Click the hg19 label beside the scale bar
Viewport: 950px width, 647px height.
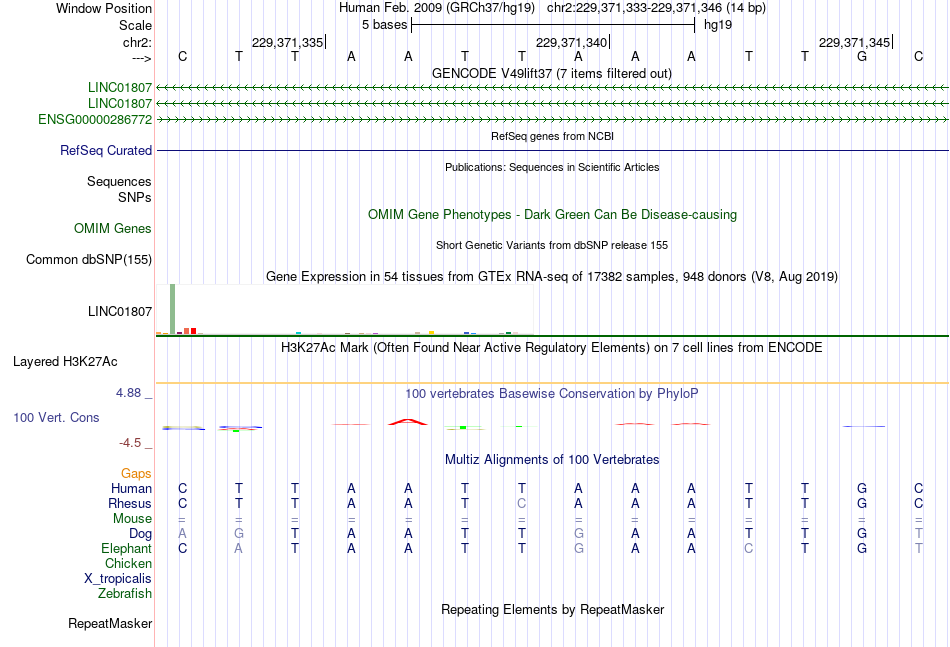(x=718, y=25)
